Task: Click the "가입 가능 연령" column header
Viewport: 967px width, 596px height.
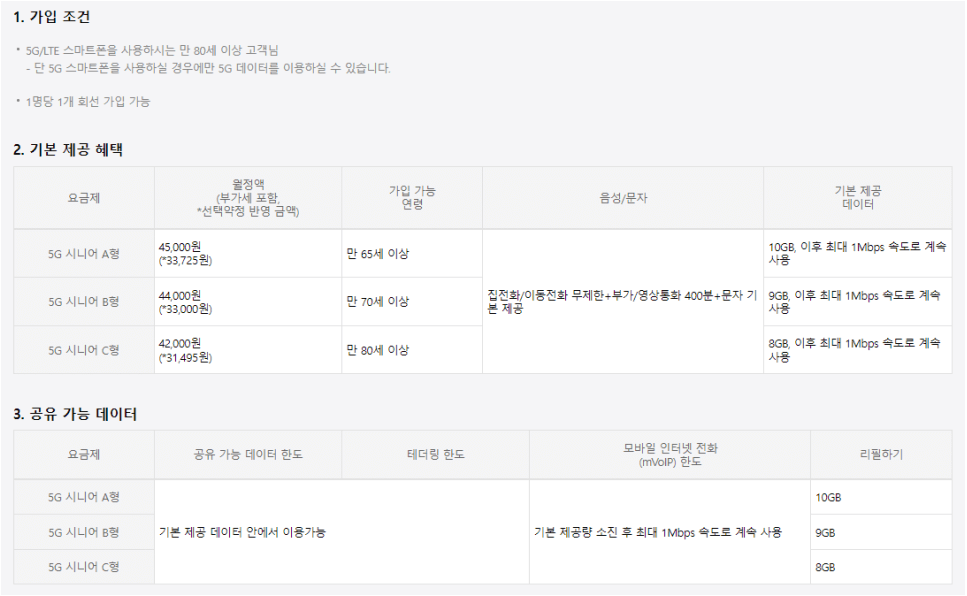Action: pos(412,197)
